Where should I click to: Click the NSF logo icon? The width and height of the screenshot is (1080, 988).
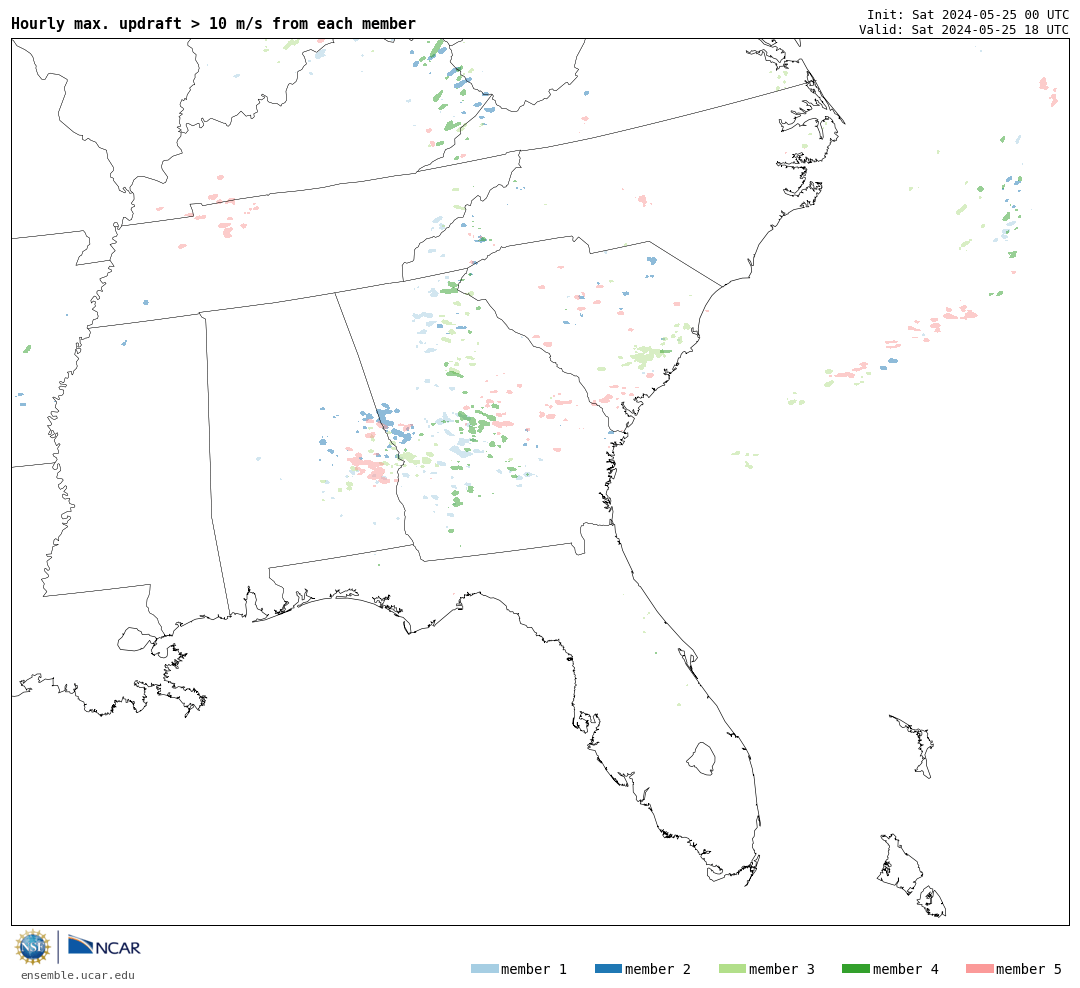point(32,947)
